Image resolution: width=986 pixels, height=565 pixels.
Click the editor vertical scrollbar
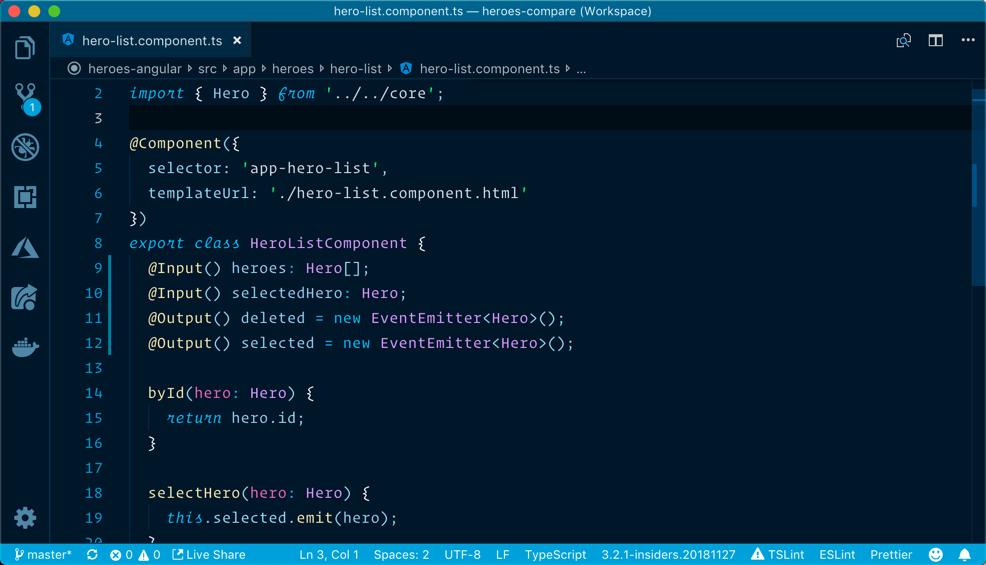click(975, 185)
